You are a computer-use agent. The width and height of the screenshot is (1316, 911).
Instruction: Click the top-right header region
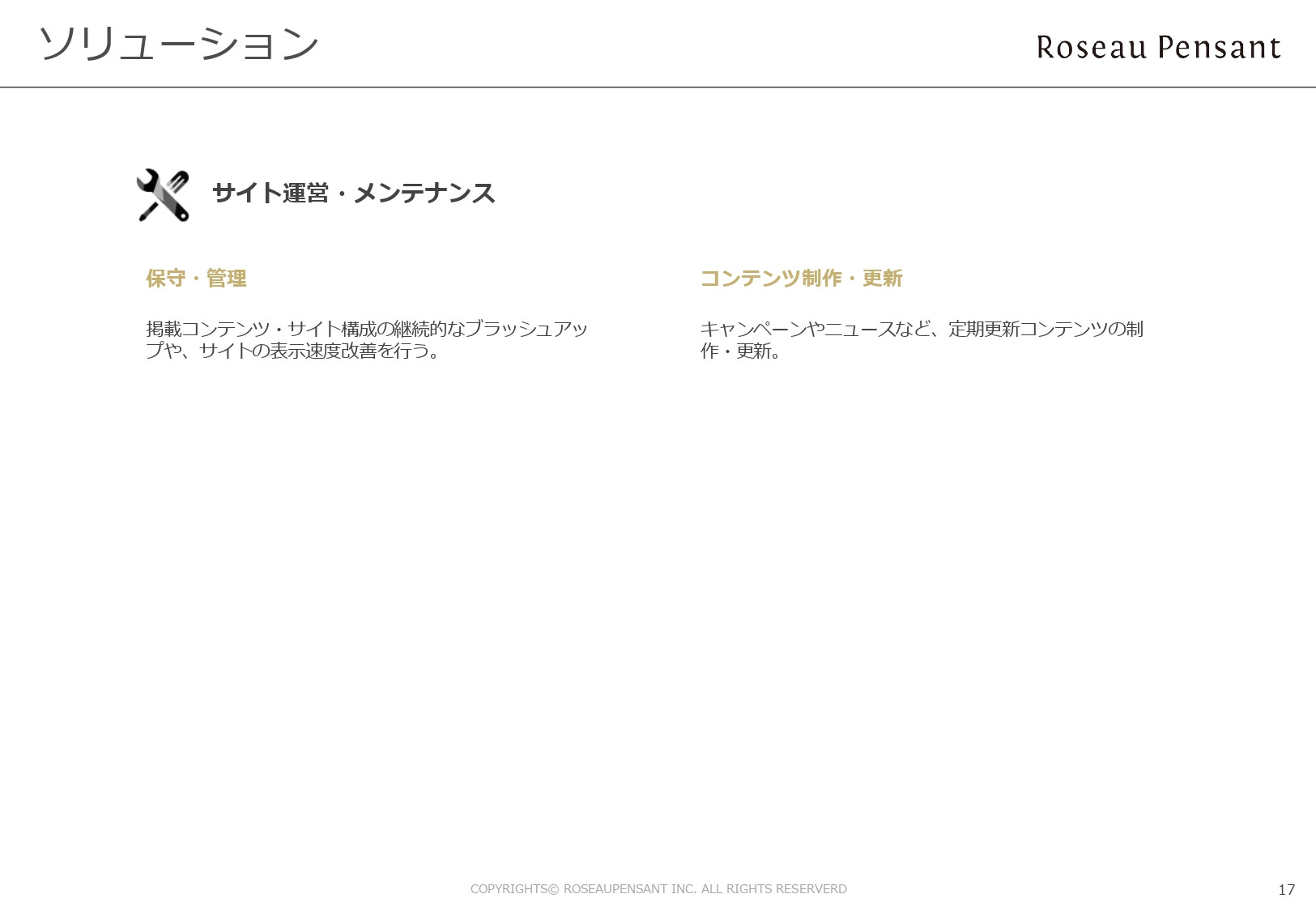coord(1156,48)
